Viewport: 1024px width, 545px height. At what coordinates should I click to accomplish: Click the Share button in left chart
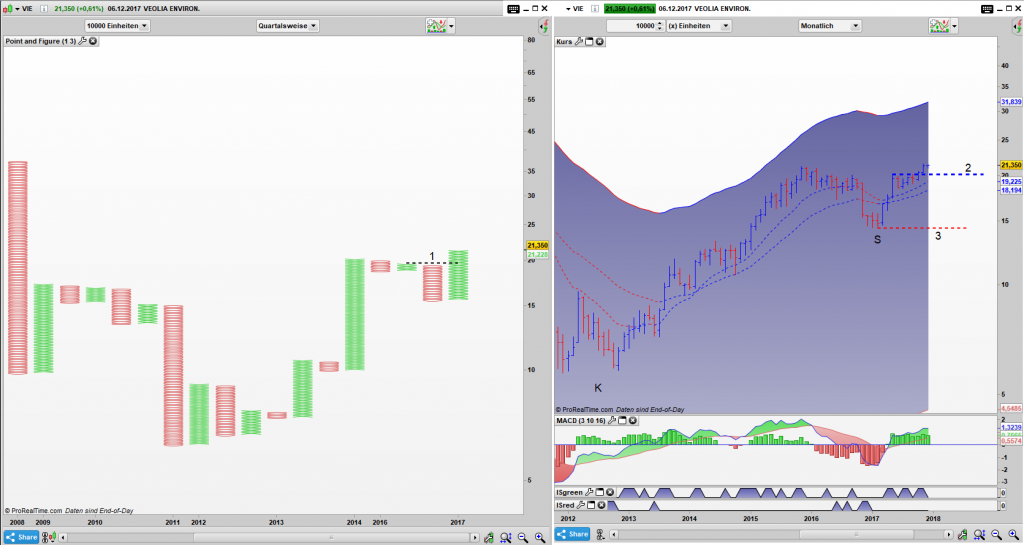coord(22,537)
